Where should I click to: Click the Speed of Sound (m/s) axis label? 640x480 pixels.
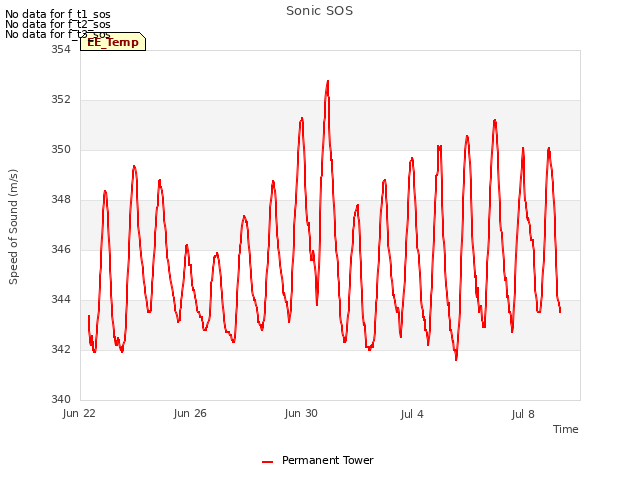pos(13,227)
